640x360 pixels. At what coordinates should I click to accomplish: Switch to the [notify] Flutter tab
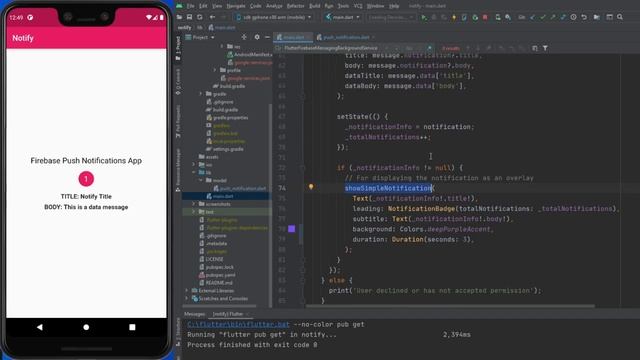[x=228, y=314]
